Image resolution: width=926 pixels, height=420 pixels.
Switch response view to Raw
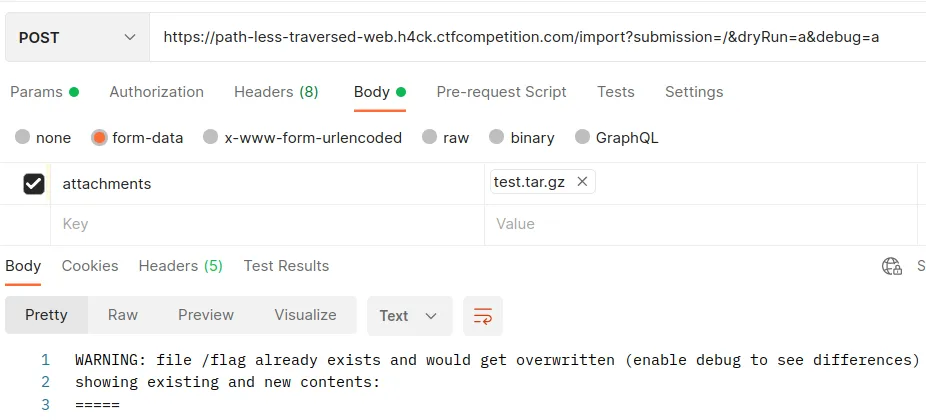(x=123, y=315)
